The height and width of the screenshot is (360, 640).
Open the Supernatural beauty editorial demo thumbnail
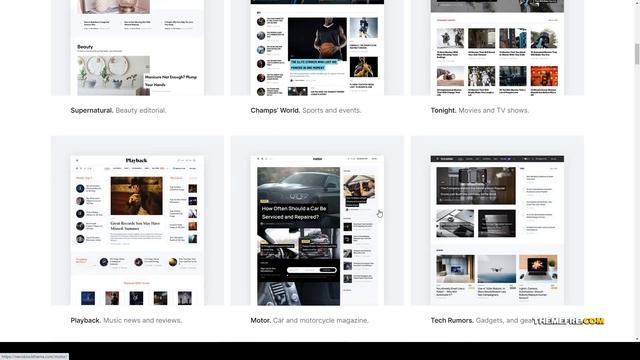point(137,48)
